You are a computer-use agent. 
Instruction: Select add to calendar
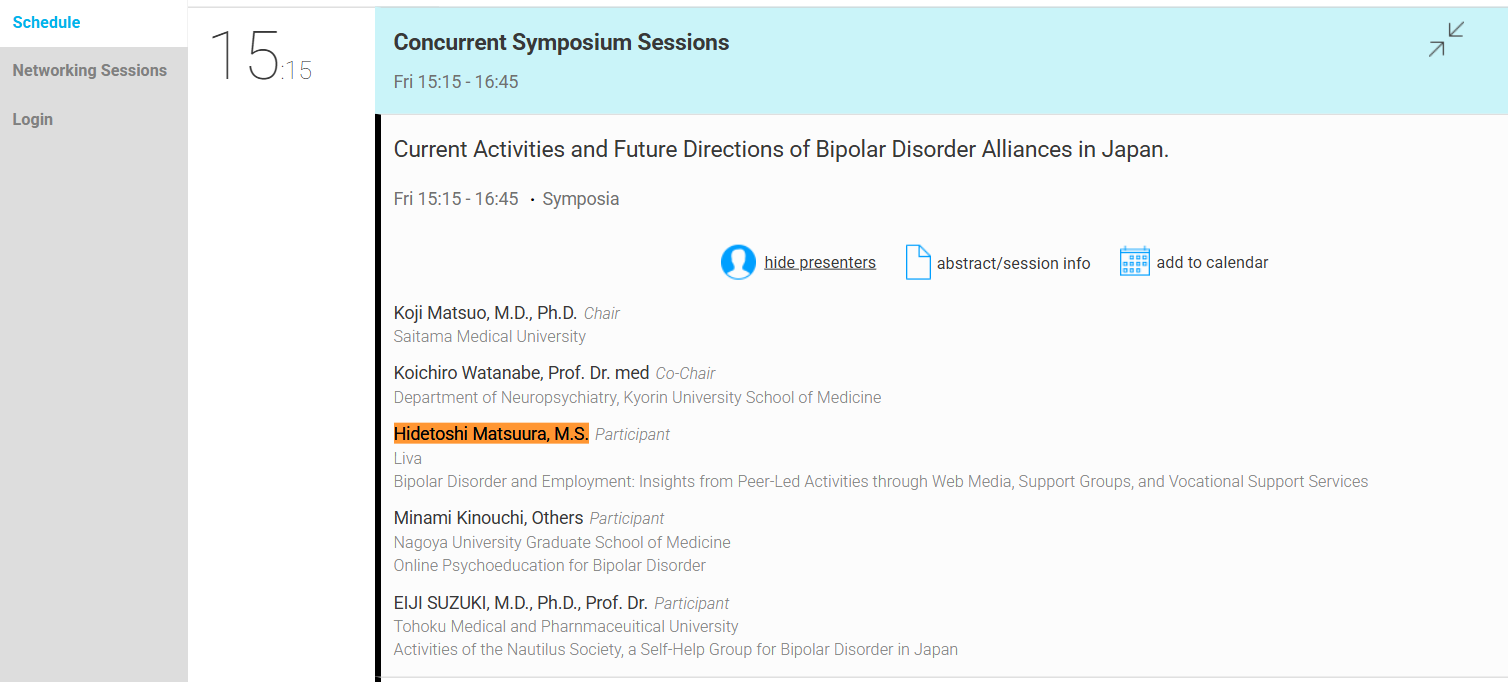click(1212, 263)
